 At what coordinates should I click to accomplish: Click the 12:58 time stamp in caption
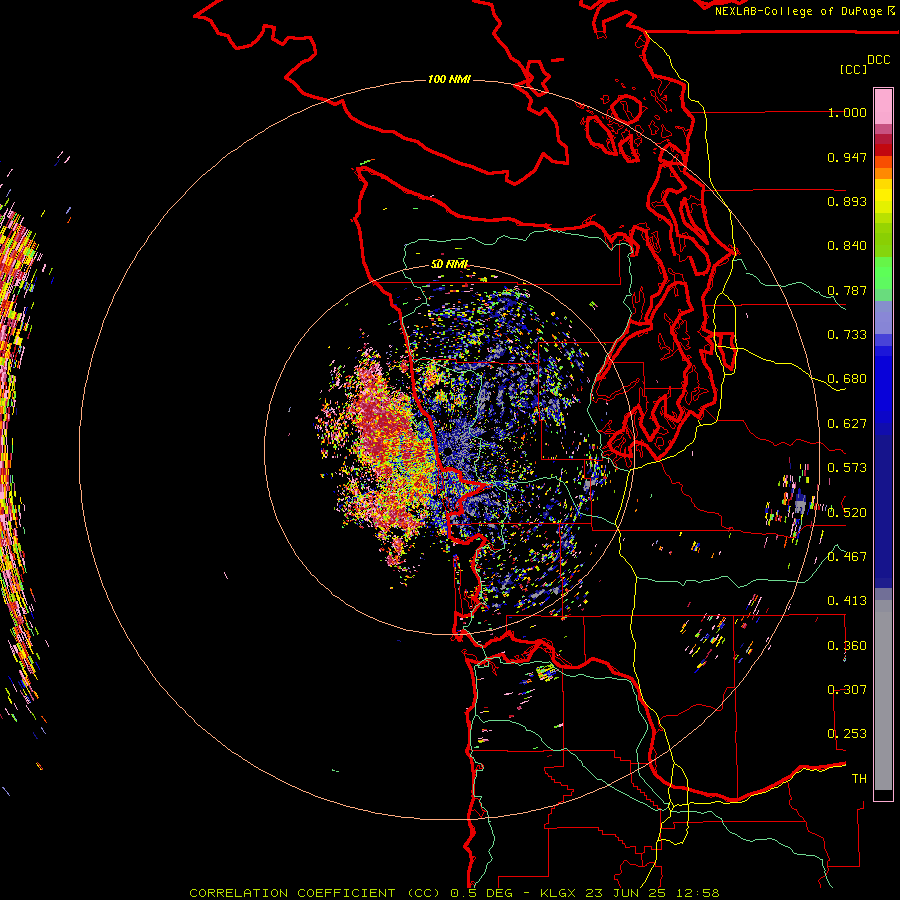click(x=697, y=893)
